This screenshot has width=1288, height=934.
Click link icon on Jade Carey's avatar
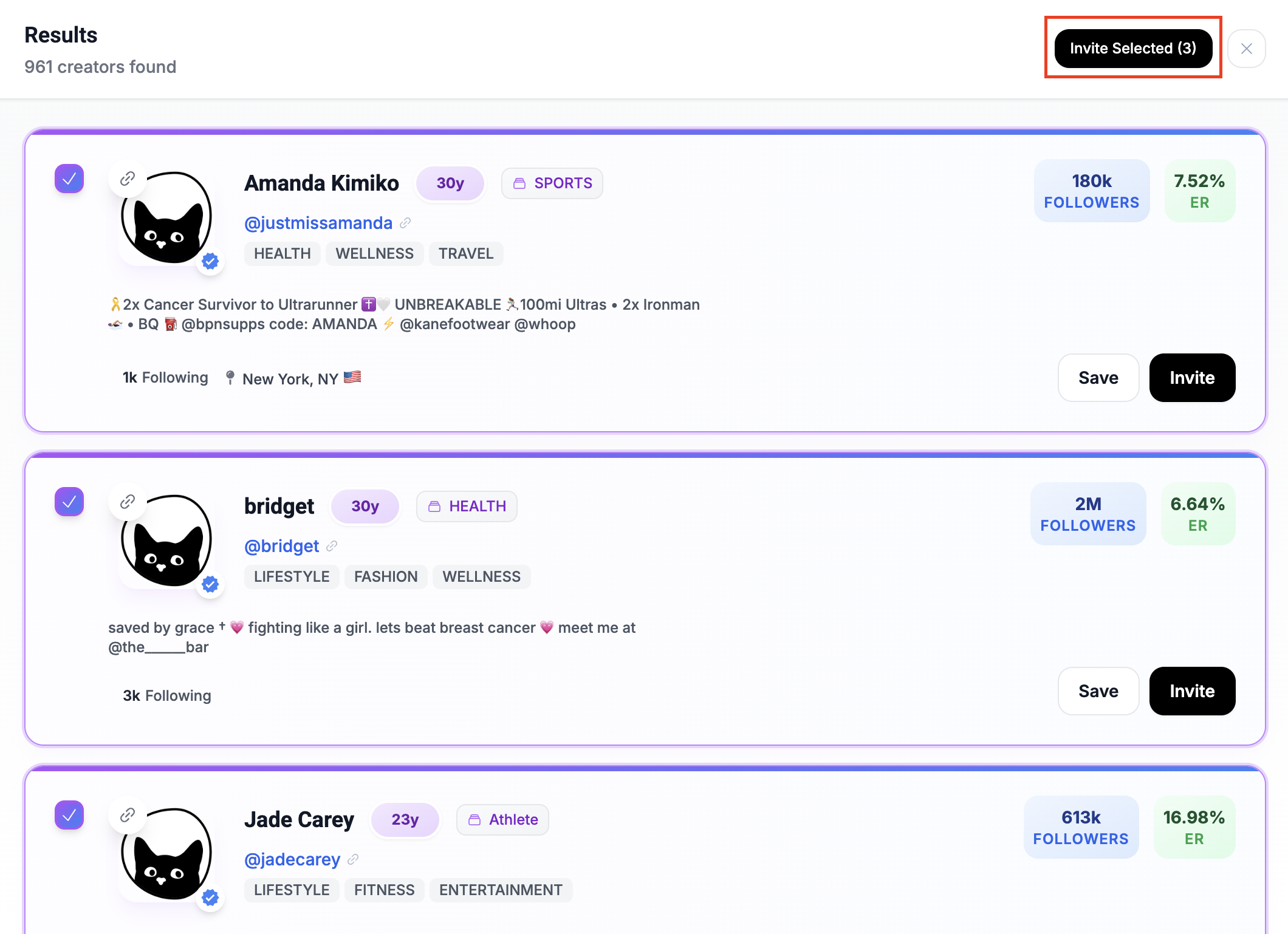click(x=127, y=815)
